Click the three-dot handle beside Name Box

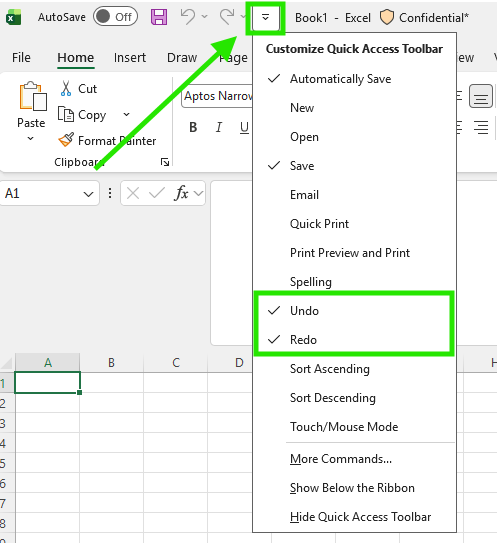pyautogui.click(x=110, y=193)
